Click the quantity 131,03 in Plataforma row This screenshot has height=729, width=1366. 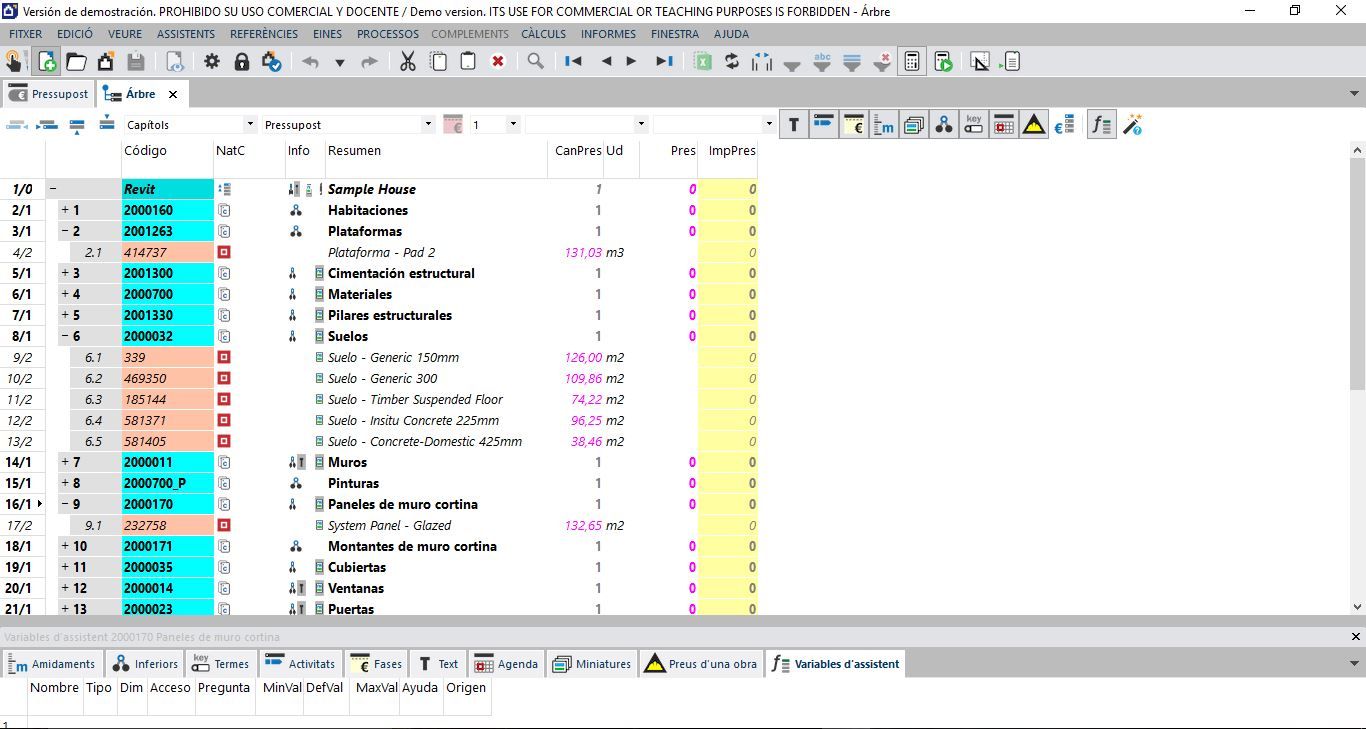583,253
